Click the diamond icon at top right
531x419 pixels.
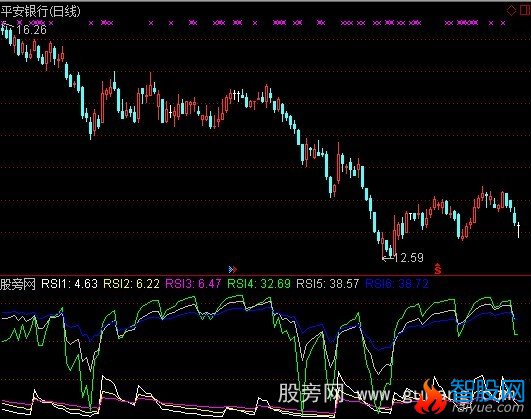click(511, 11)
